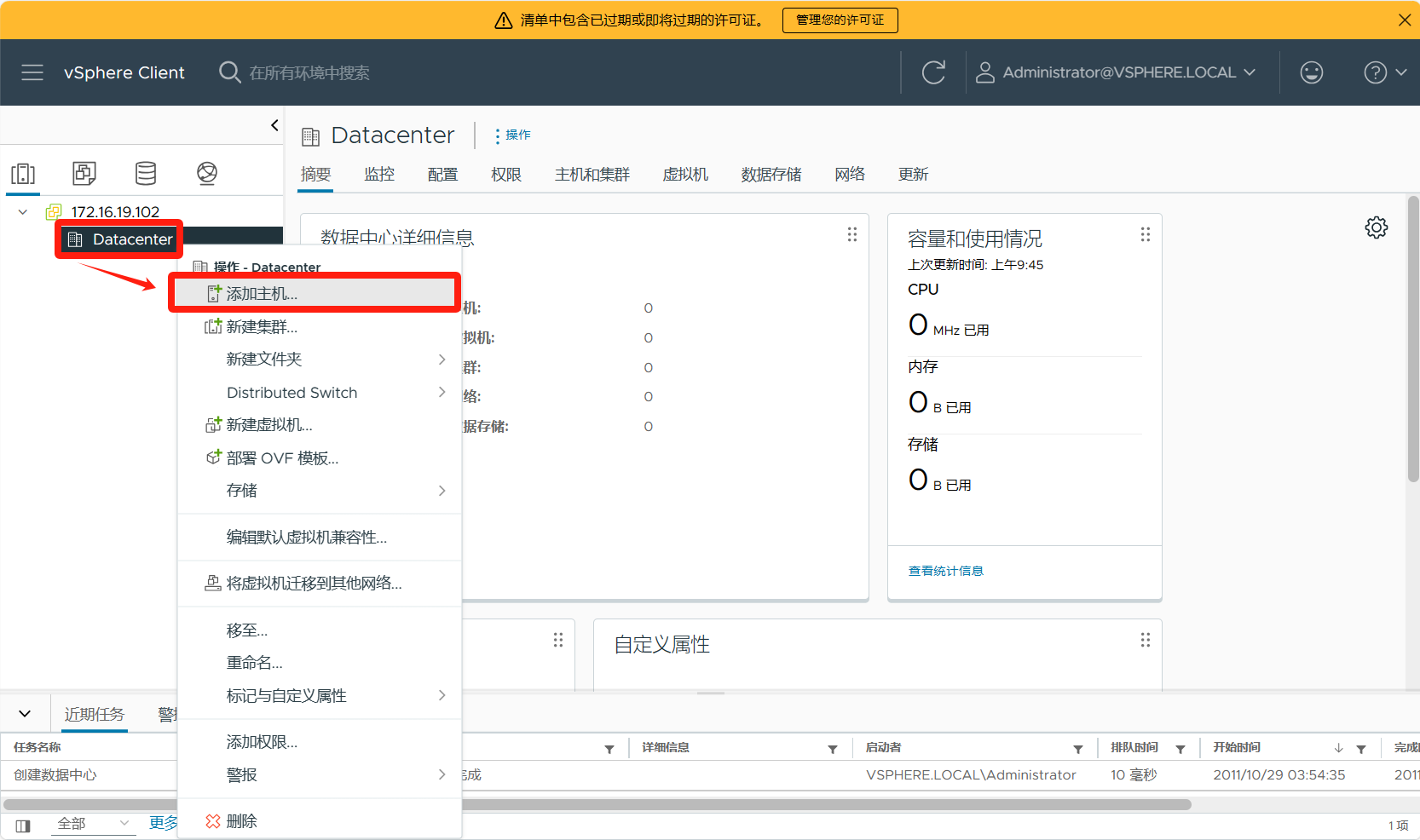Switch to VMs and Templates inventory icon
Image resolution: width=1420 pixels, height=840 pixels.
(84, 174)
